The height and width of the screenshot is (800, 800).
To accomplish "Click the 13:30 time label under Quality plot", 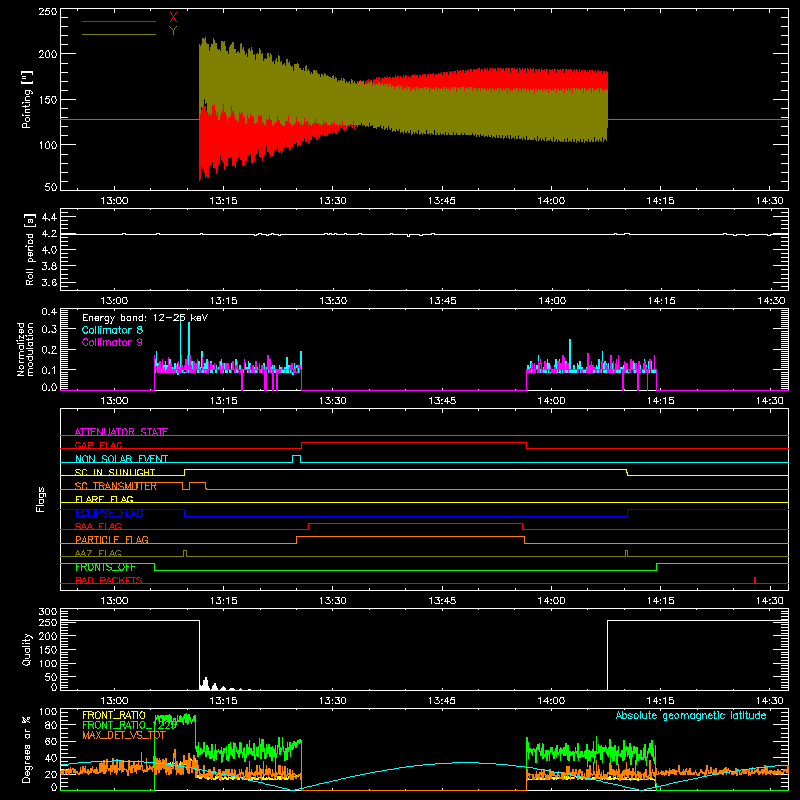I will coord(333,701).
